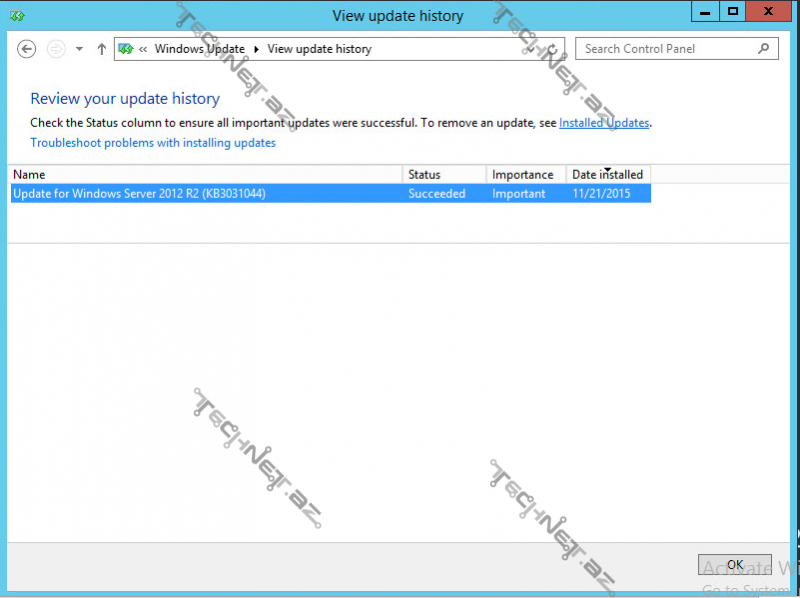
Task: Click the Windows Update icon in title bar
Action: point(17,16)
